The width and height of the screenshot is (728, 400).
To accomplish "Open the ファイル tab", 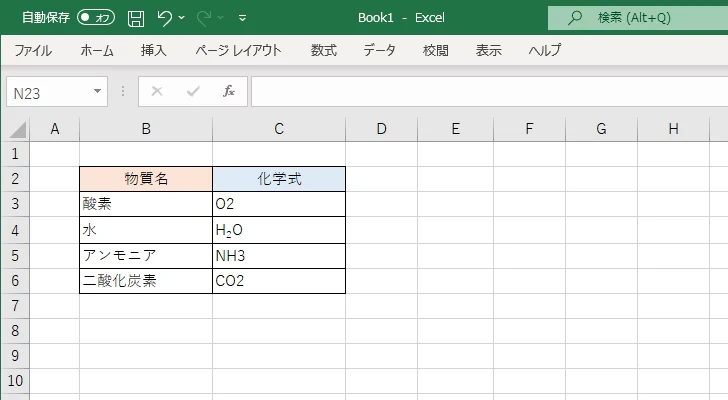I will pyautogui.click(x=32, y=50).
